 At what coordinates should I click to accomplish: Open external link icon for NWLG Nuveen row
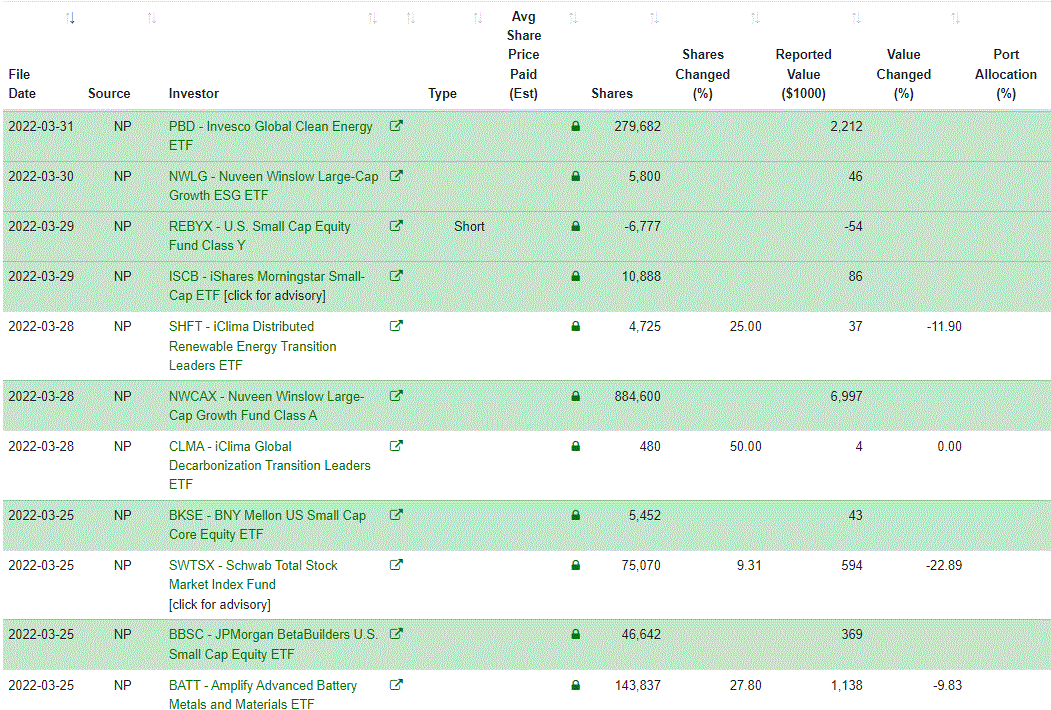pyautogui.click(x=396, y=176)
